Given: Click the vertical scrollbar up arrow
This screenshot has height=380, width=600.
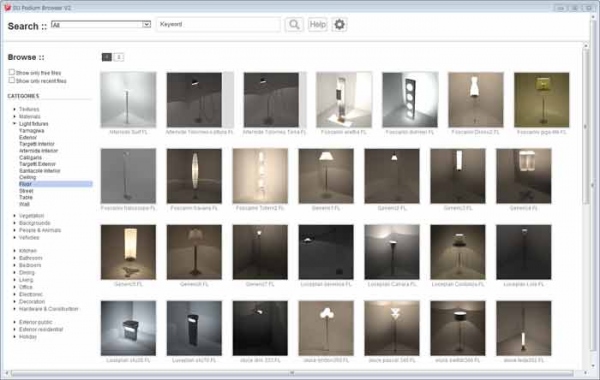Looking at the screenshot, I should [x=585, y=46].
